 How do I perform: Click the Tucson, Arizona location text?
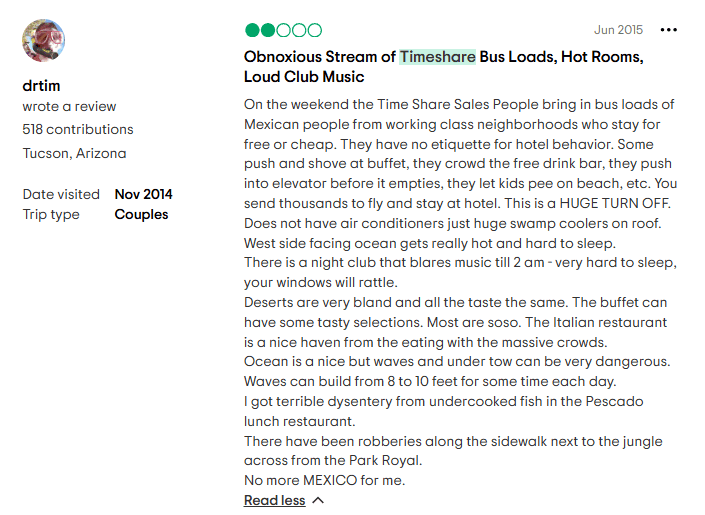pos(75,153)
